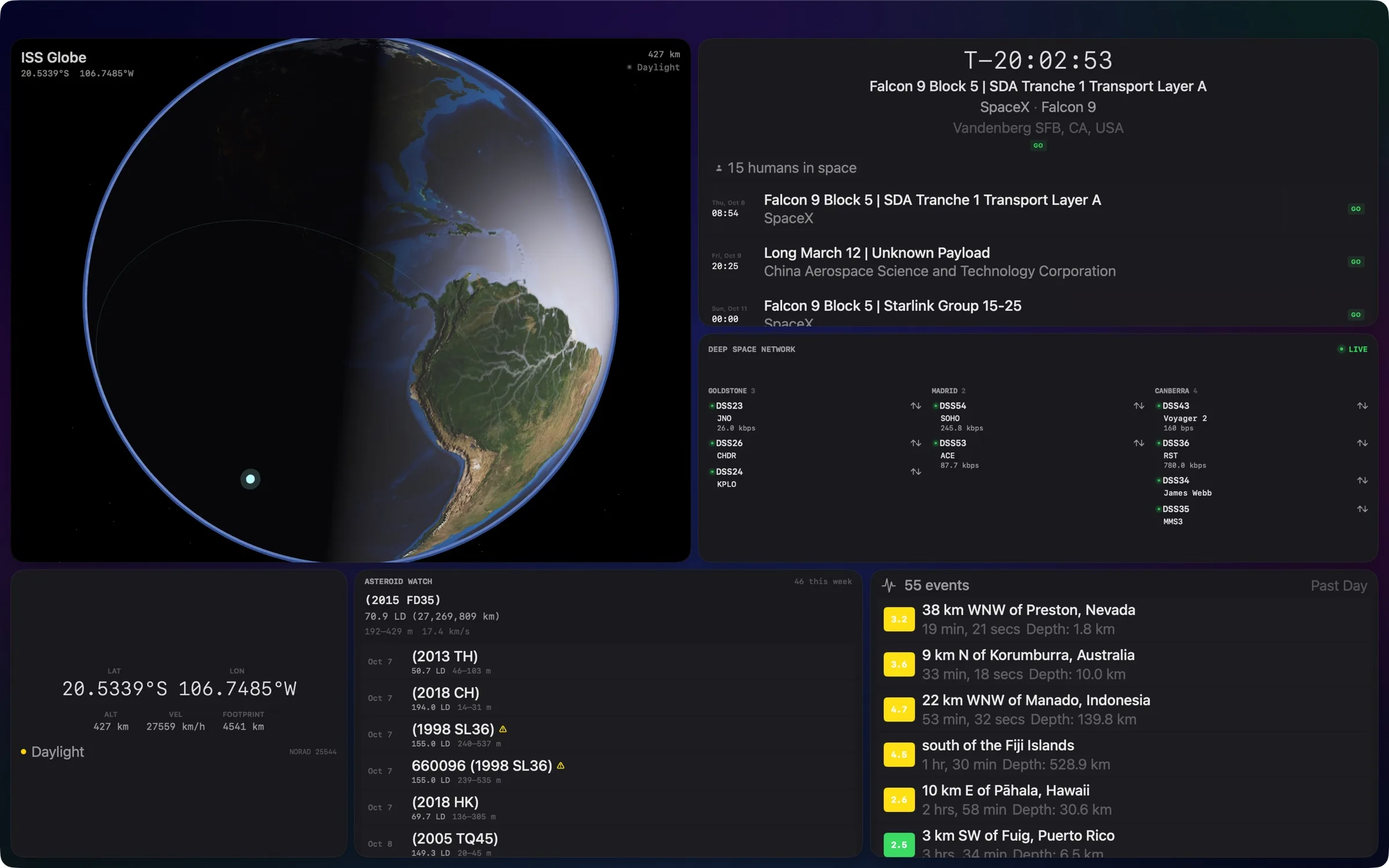Open the south of the Fiji Islands event
The width and height of the screenshot is (1389, 868).
tap(1125, 755)
